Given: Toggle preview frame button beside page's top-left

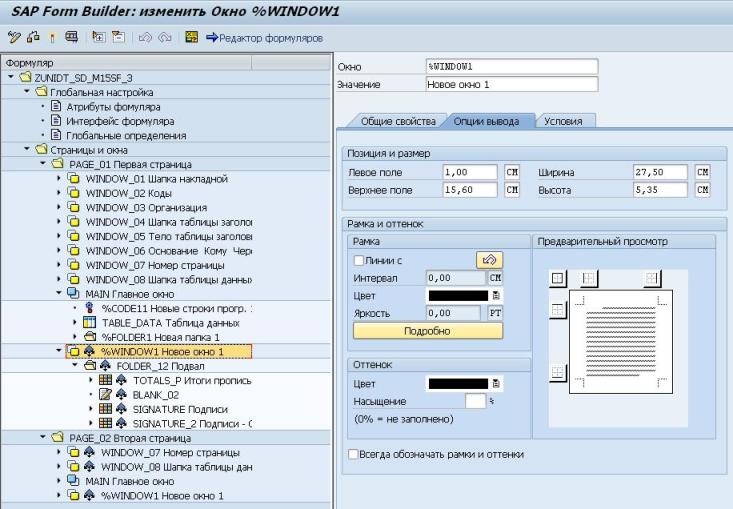Looking at the screenshot, I should click(557, 309).
